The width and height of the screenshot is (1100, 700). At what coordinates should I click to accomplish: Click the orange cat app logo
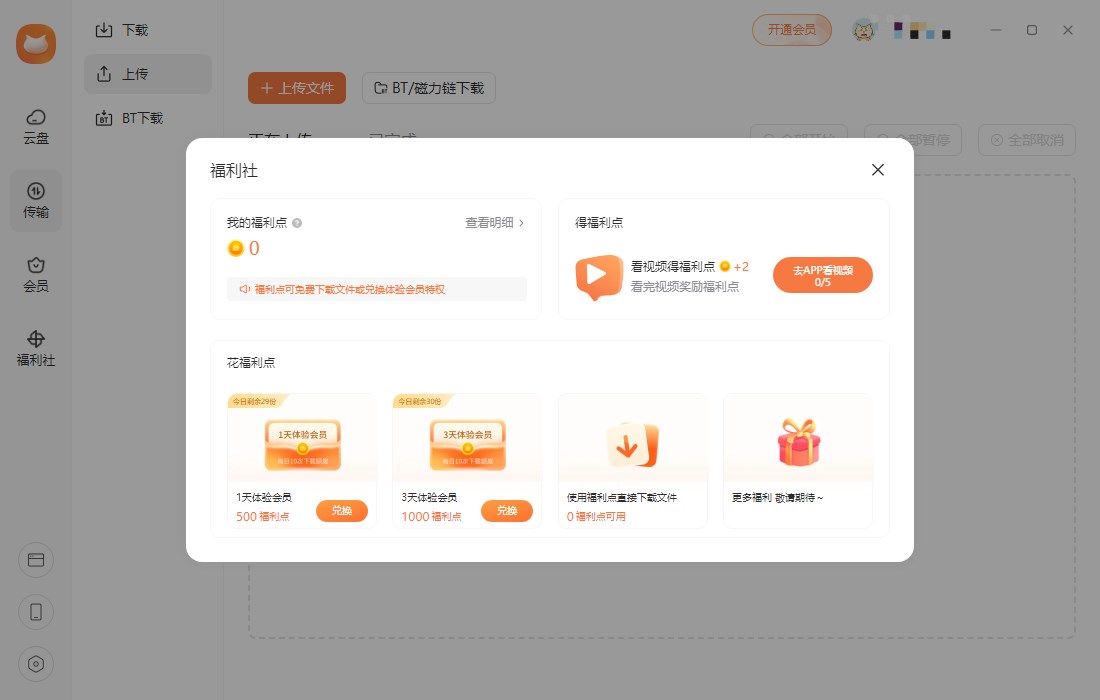(36, 43)
